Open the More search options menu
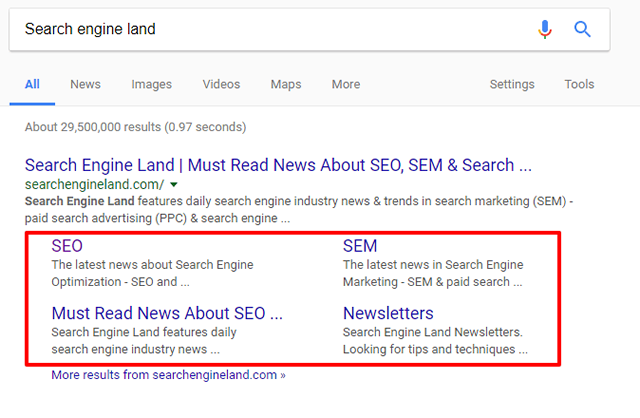640x418 pixels. [x=346, y=84]
